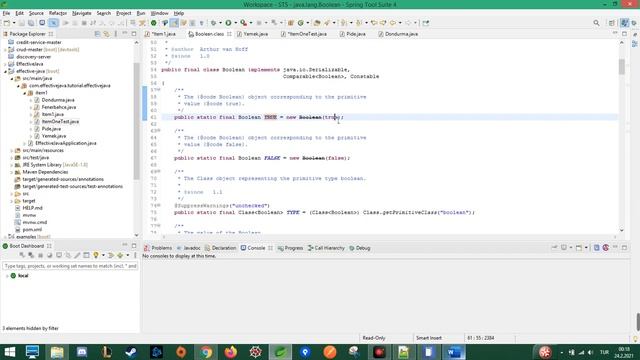The width and height of the screenshot is (640, 360).
Task: Click Collapse All in Package Explorer
Action: pyautogui.click(x=97, y=34)
